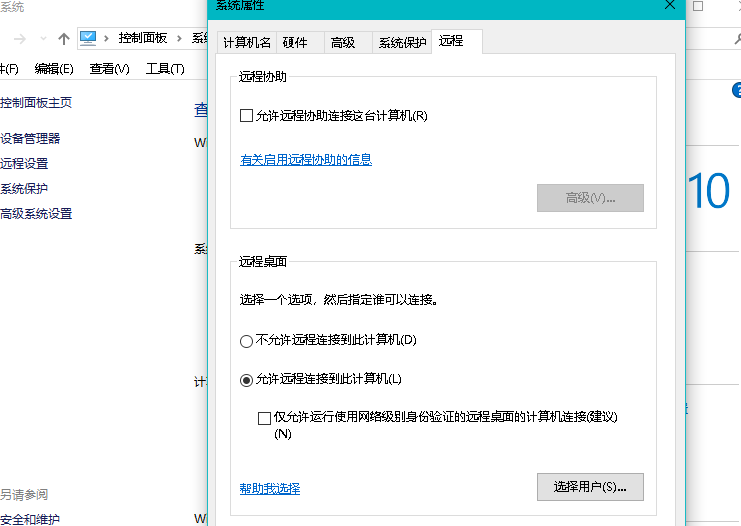Viewport: 741px width, 526px height.
Task: Open 设备管理器 from the left sidebar
Action: coord(30,139)
